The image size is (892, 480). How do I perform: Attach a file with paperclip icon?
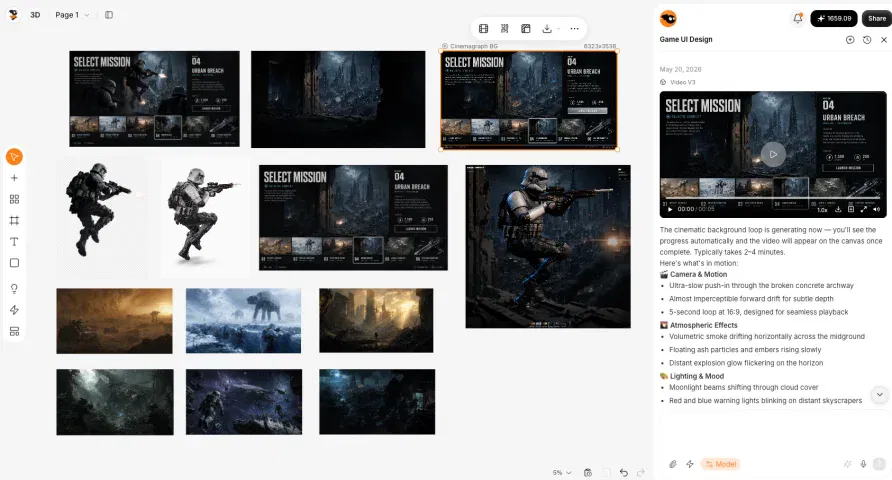[672, 464]
